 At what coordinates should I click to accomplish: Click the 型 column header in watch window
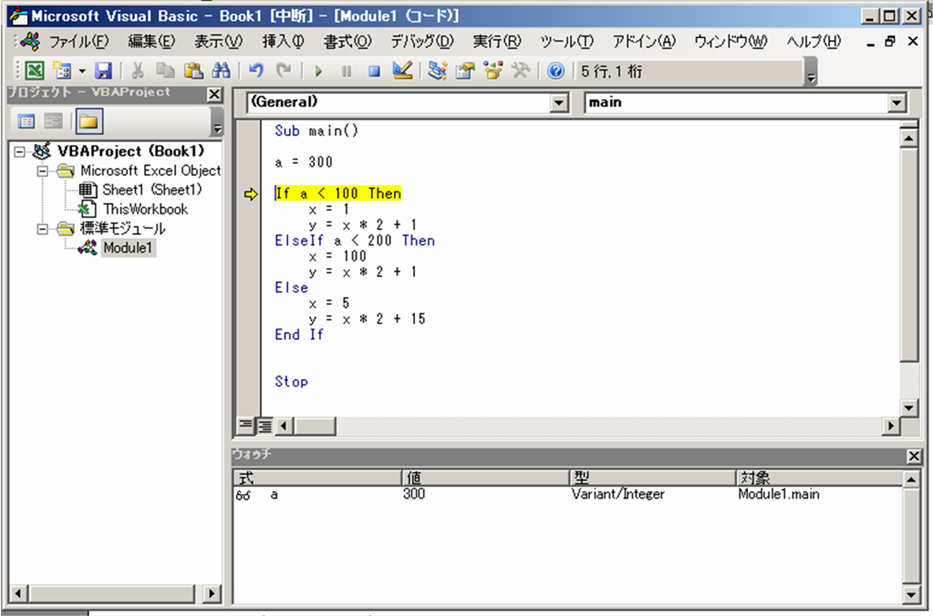coord(653,477)
